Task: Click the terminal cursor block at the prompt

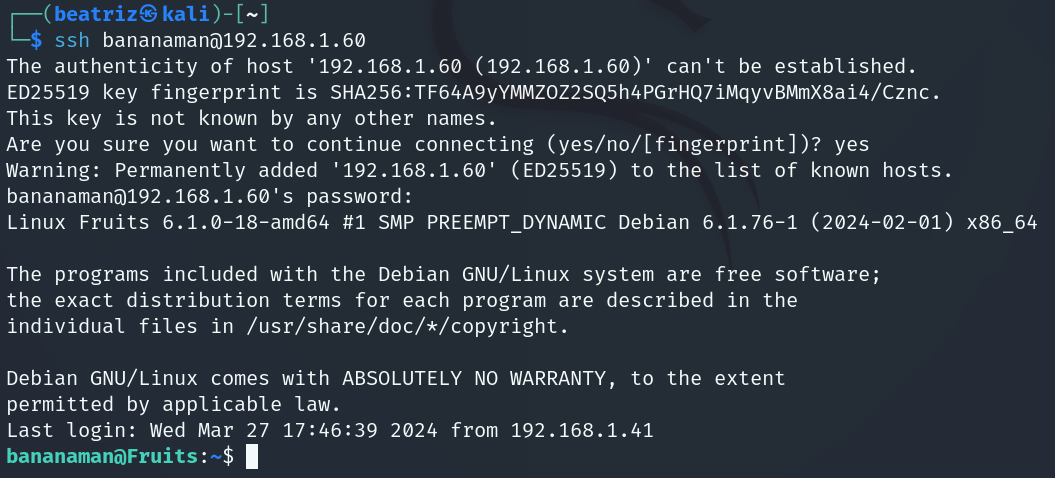Action: 252,456
